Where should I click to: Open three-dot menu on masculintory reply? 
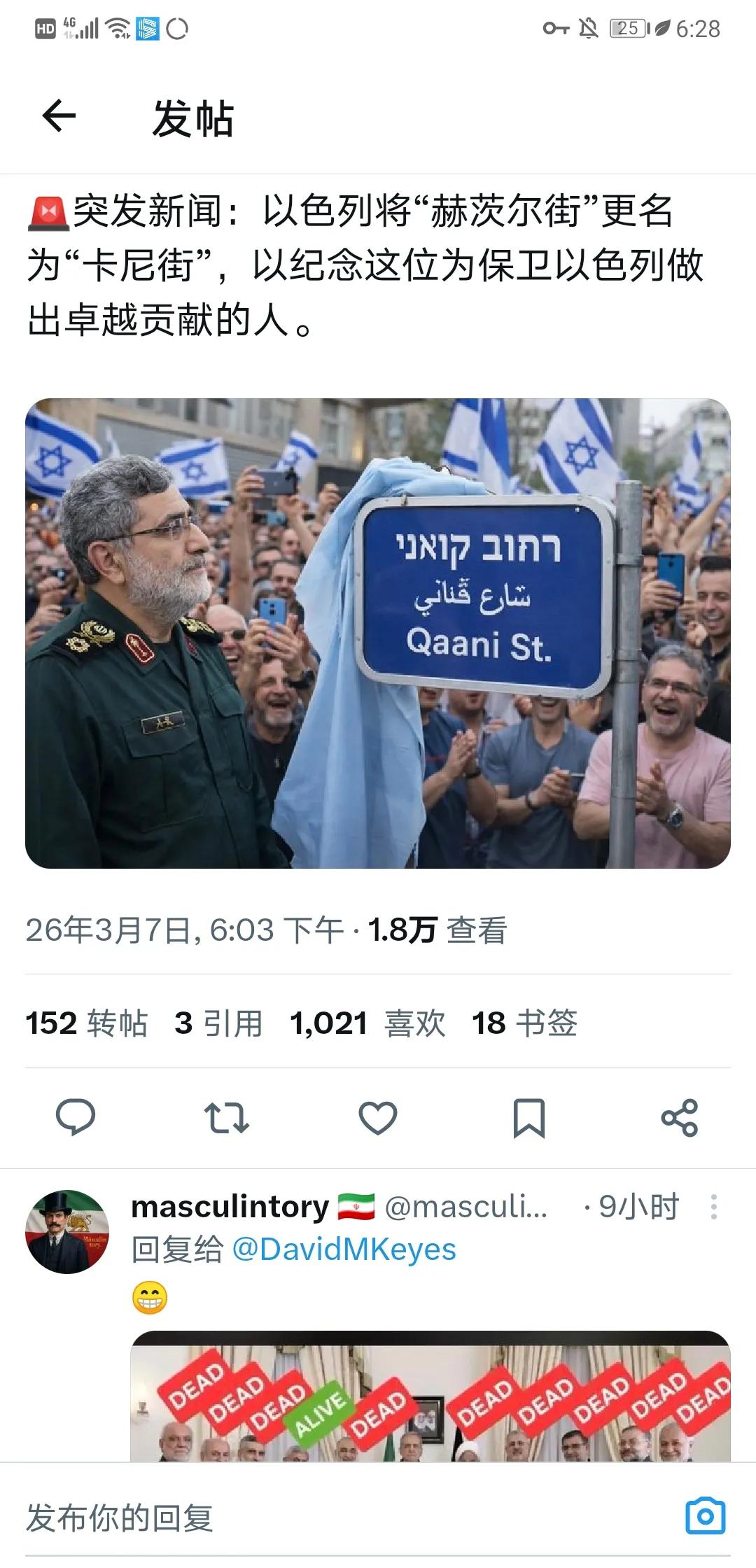pos(713,1207)
